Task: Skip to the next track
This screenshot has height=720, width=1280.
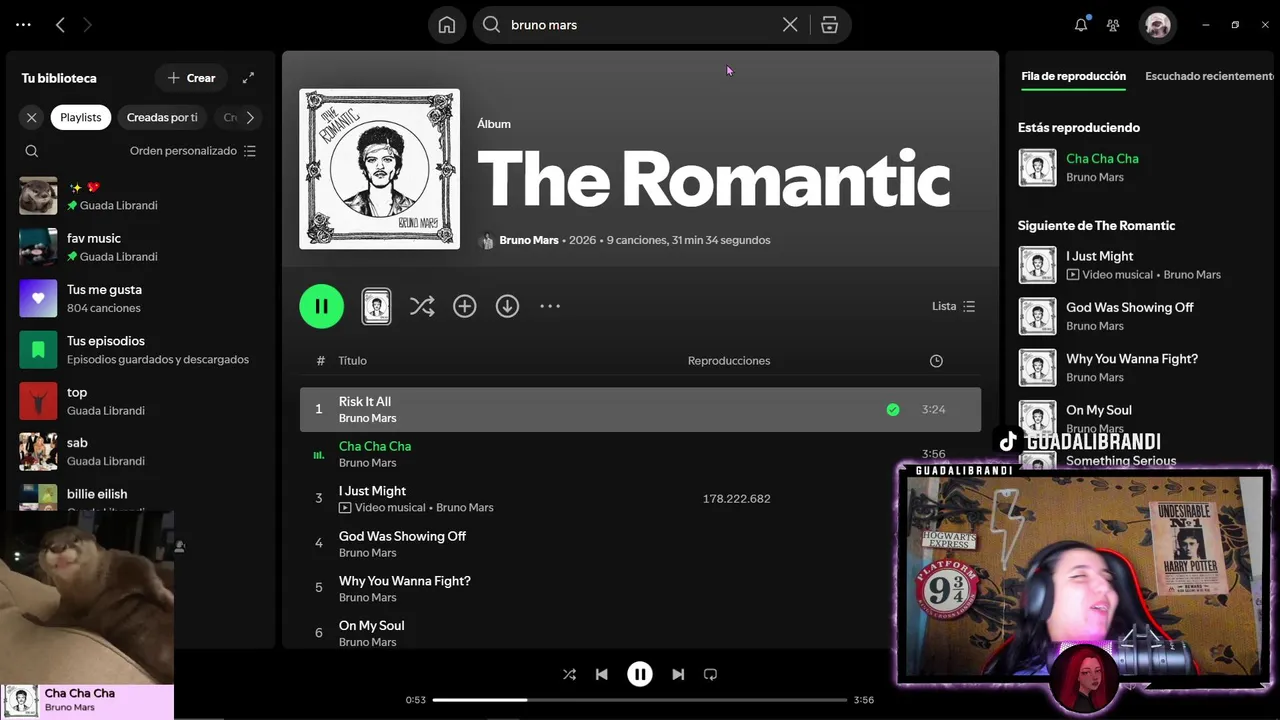Action: coord(678,674)
